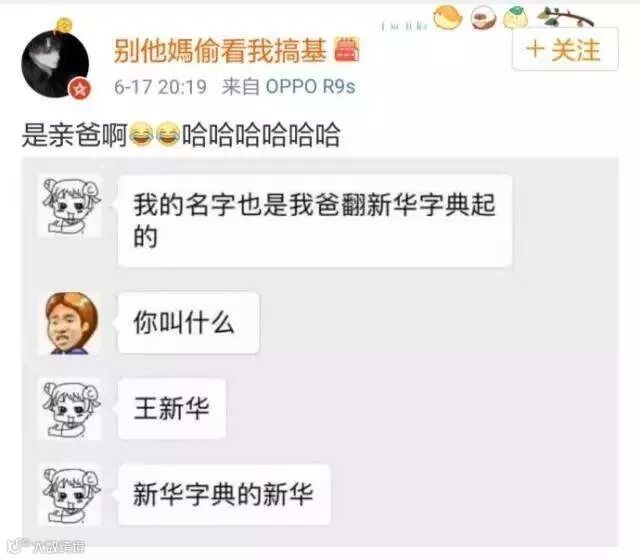Screen dimensions: 640x560
Task: Click the 6-17 20:19 timestamp
Action: coord(160,87)
